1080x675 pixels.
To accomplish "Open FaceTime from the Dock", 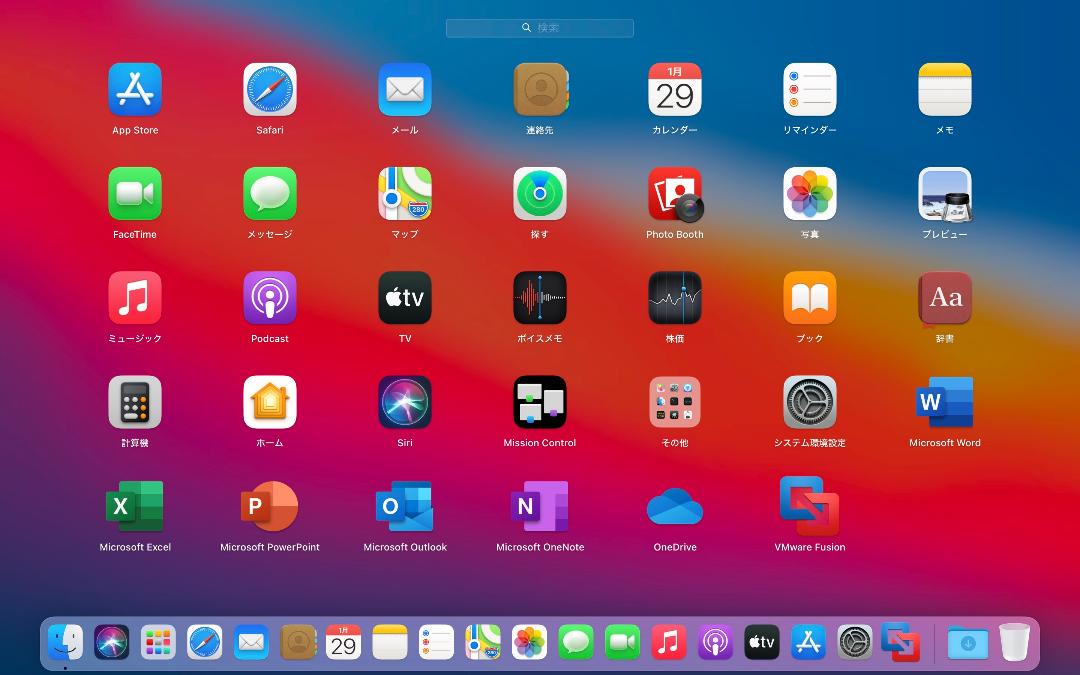I will point(623,643).
